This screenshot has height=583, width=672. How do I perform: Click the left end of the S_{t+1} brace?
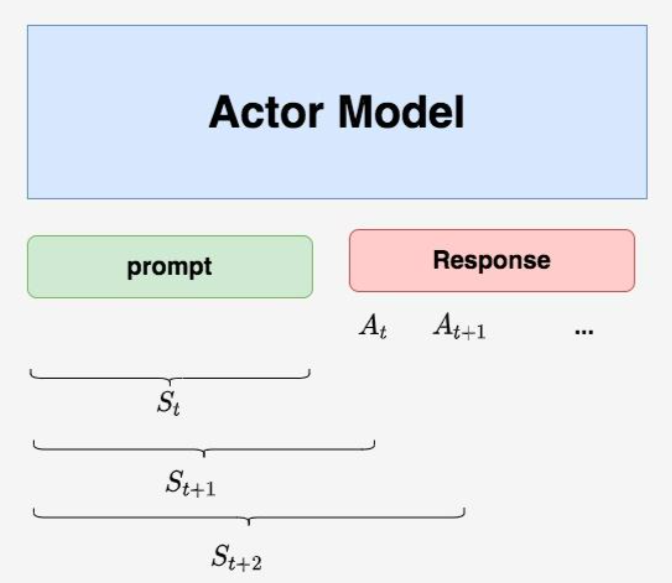tap(35, 442)
